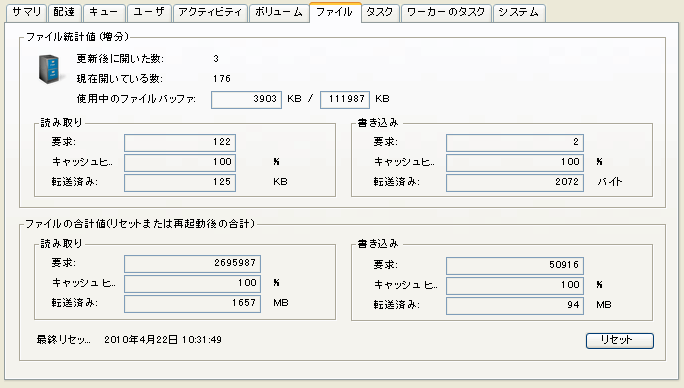Switch to the ワーカーのタスク tab
Screen dimensions: 684x388
(446, 12)
